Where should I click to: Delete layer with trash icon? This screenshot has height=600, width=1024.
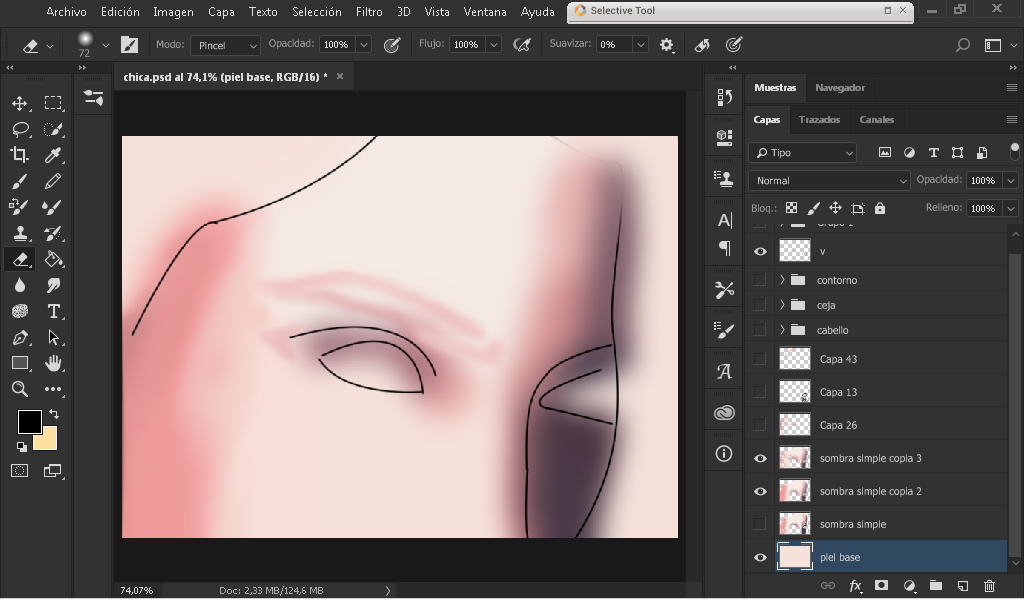(989, 586)
